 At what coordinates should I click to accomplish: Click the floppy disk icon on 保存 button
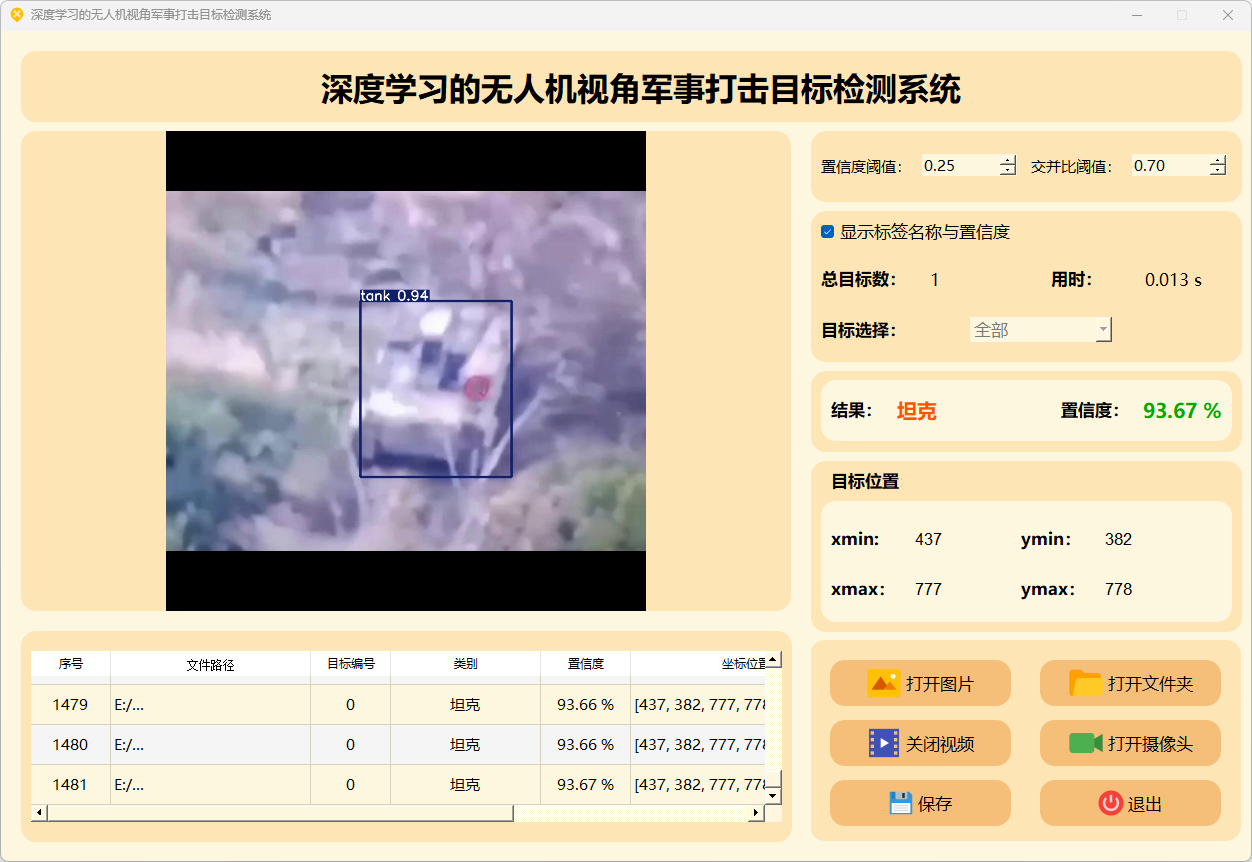click(901, 803)
